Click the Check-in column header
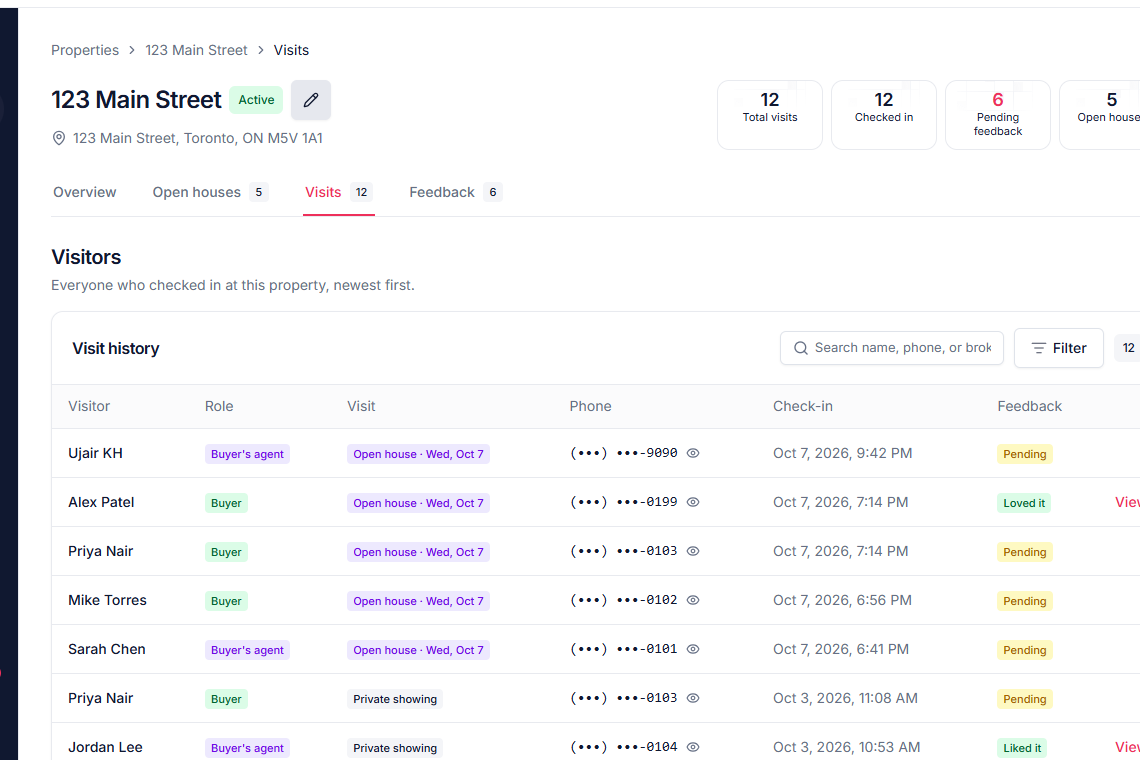The height and width of the screenshot is (760, 1140). (x=803, y=407)
